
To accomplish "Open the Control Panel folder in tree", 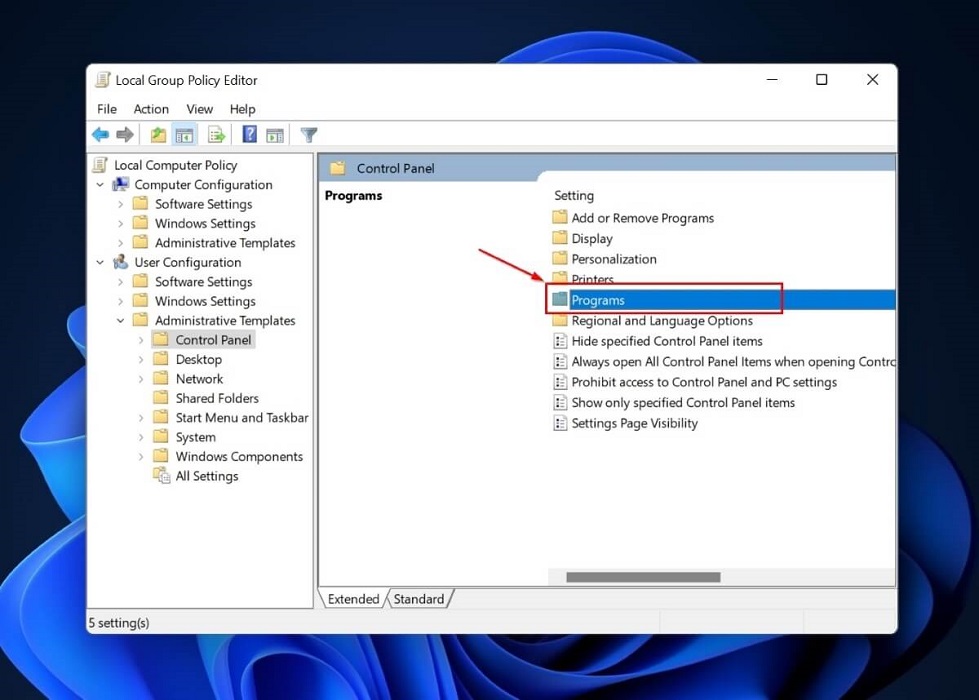I will (212, 339).
